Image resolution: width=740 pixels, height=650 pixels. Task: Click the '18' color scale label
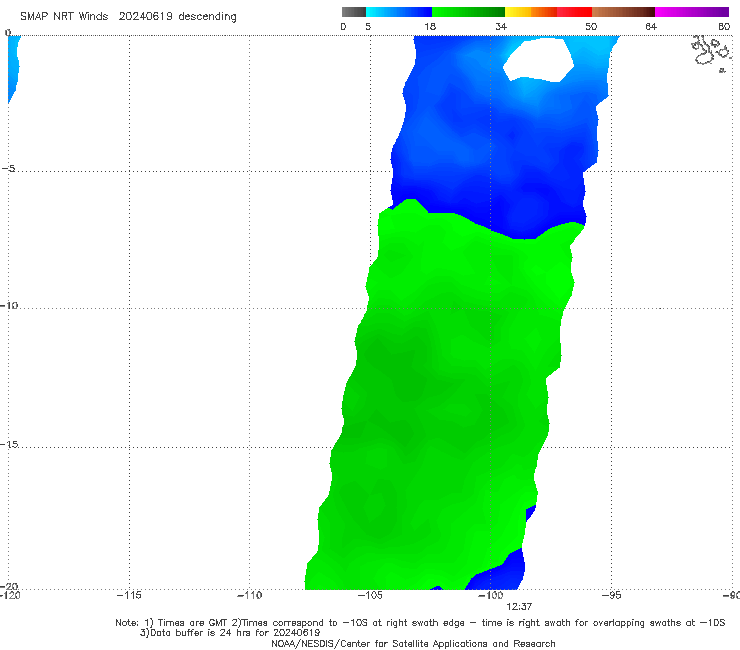(430, 27)
